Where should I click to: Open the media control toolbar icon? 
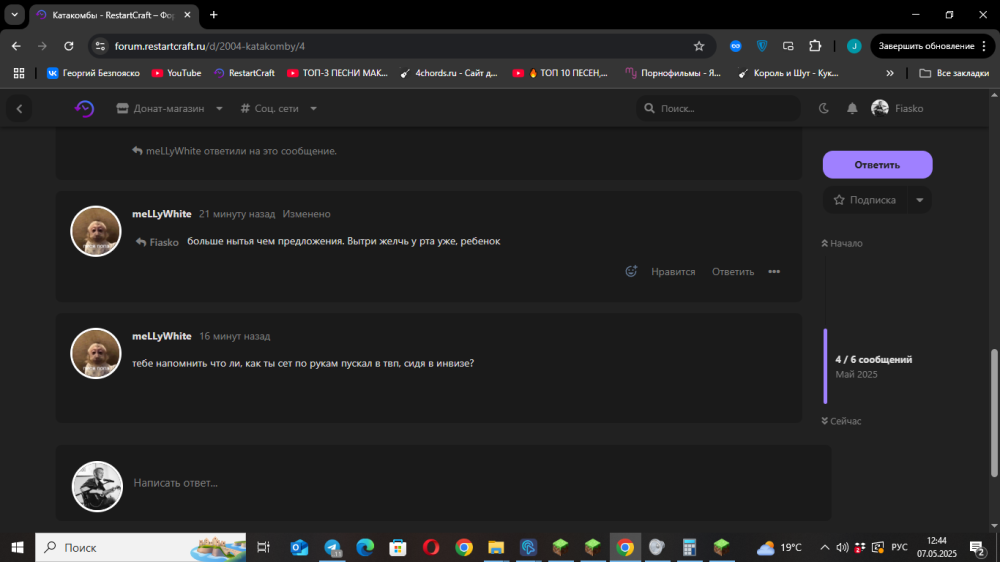pos(788,46)
